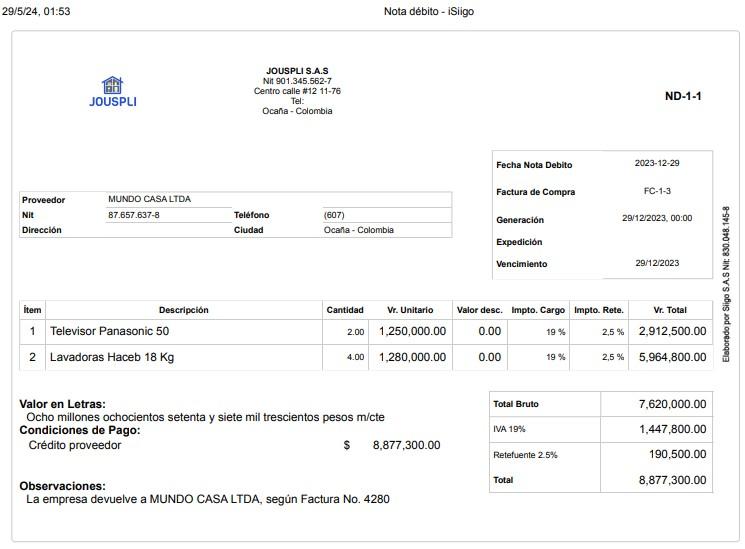Click the Vr. Unitario column header
Image resolution: width=745 pixels, height=549 pixels.
(410, 310)
